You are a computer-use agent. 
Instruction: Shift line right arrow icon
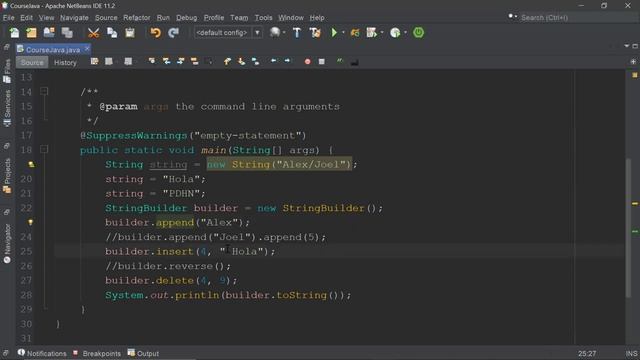287,61
